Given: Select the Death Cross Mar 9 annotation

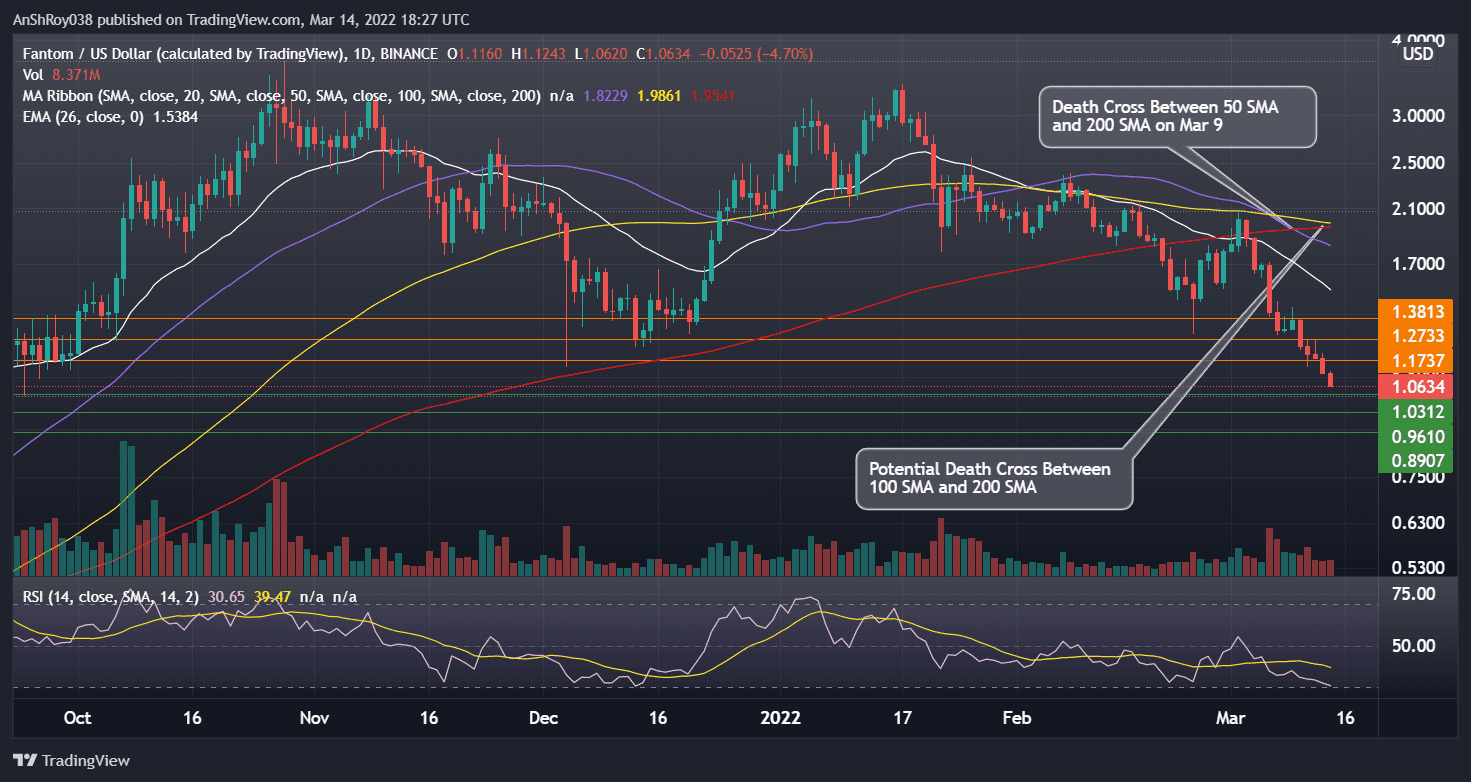Looking at the screenshot, I should tap(1177, 117).
